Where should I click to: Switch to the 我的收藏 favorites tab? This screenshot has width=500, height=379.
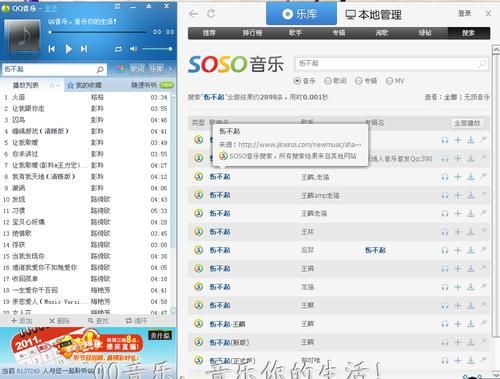(x=85, y=85)
